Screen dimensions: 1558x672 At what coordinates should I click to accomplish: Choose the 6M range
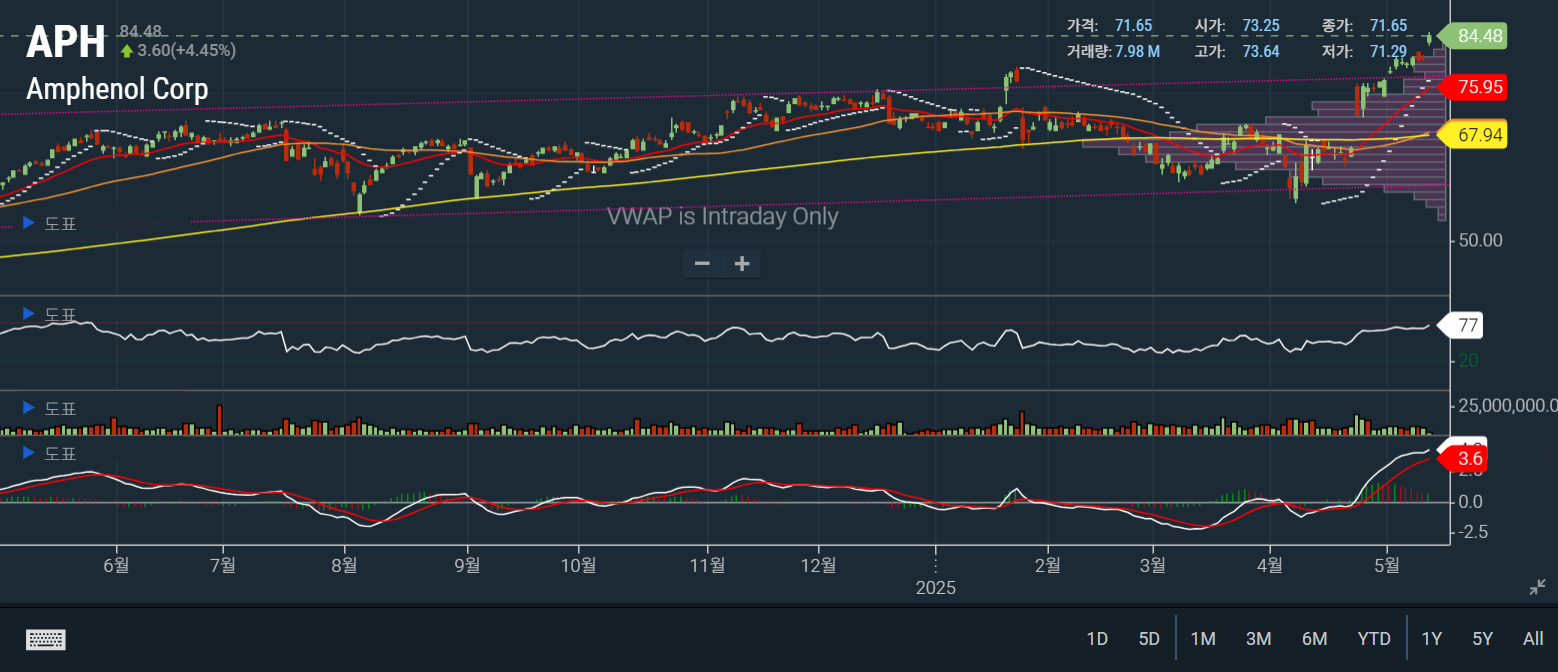pos(1314,639)
